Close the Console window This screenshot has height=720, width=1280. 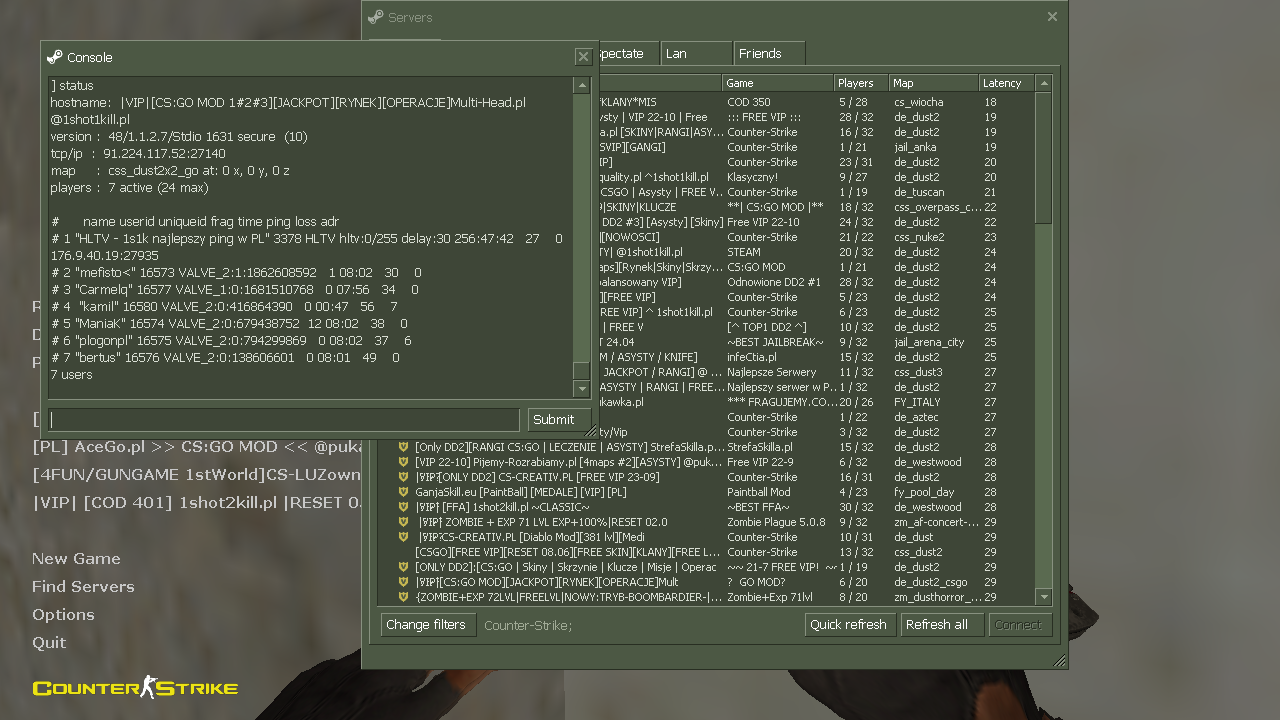click(583, 57)
